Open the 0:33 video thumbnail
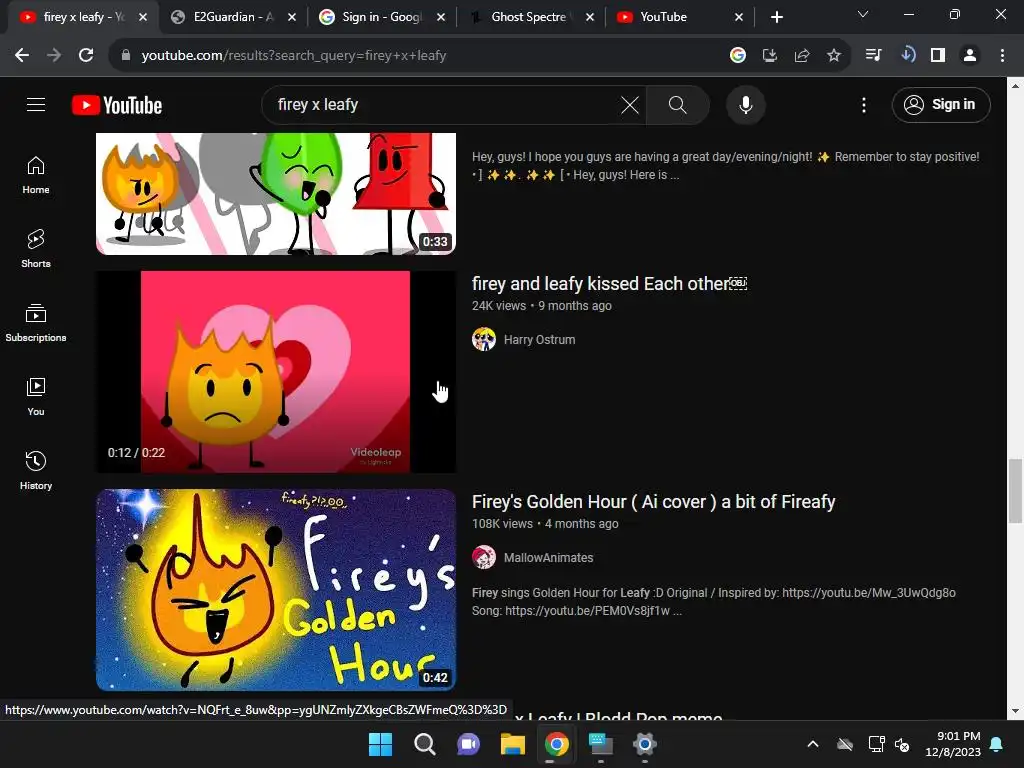The height and width of the screenshot is (768, 1024). [x=276, y=193]
